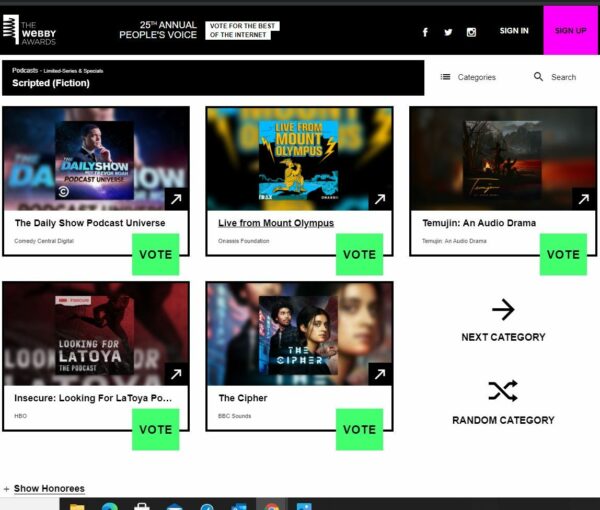Open Chrome from the Windows taskbar
The height and width of the screenshot is (510, 600).
271,505
